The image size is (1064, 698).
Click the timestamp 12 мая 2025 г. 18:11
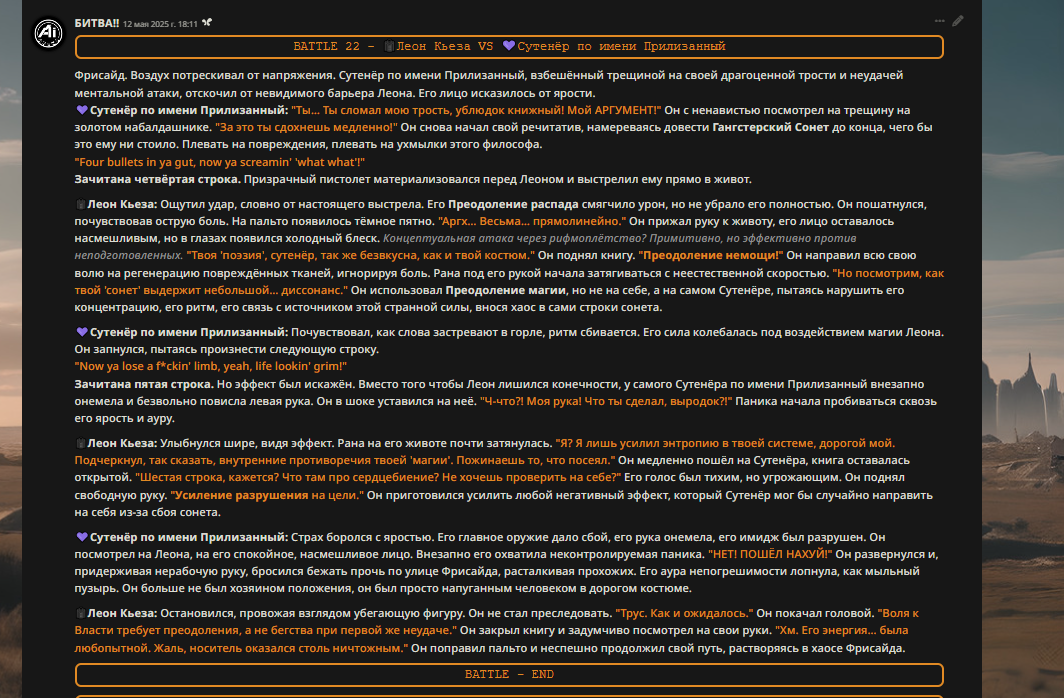(160, 24)
